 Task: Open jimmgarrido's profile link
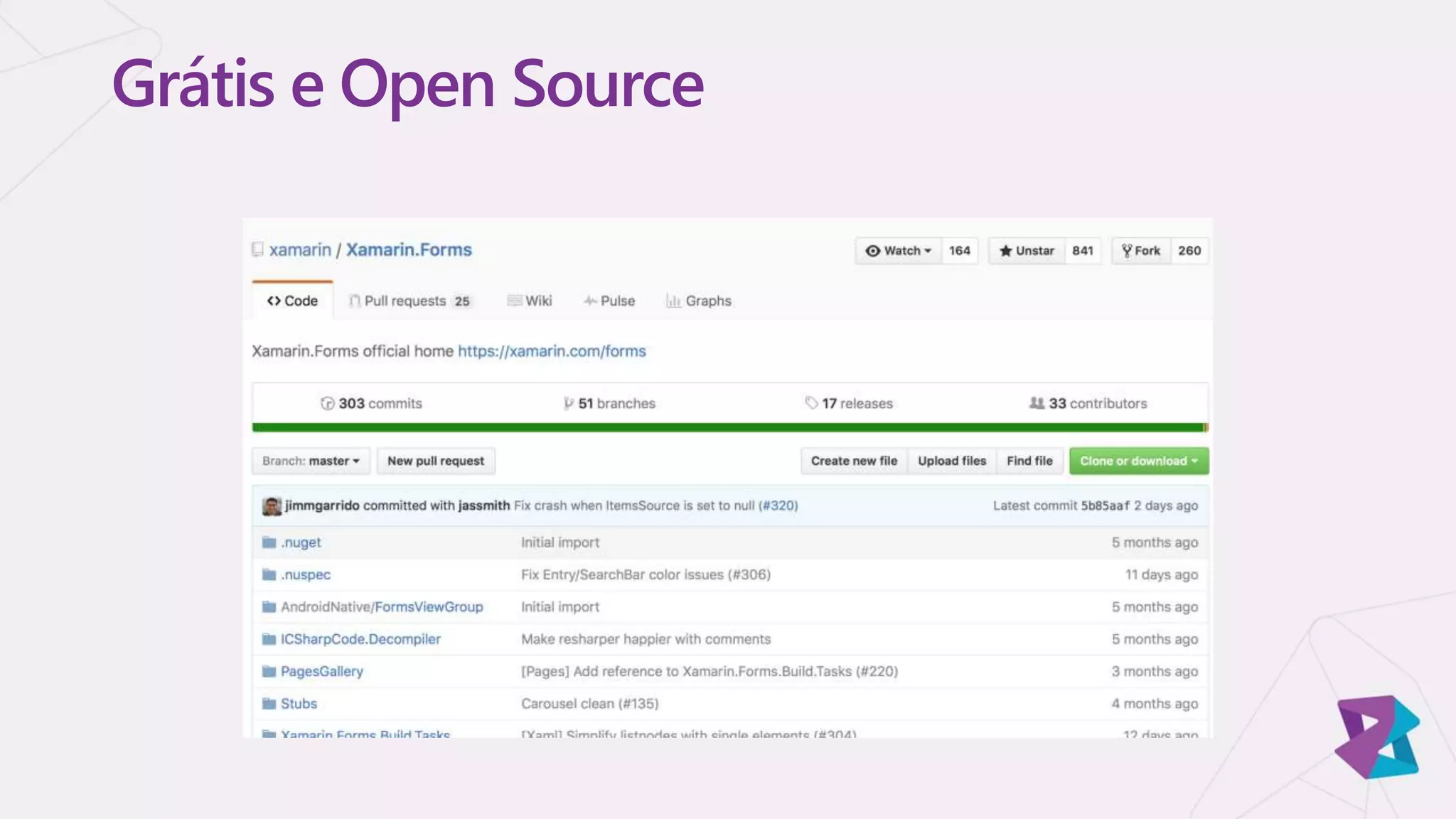click(x=322, y=505)
